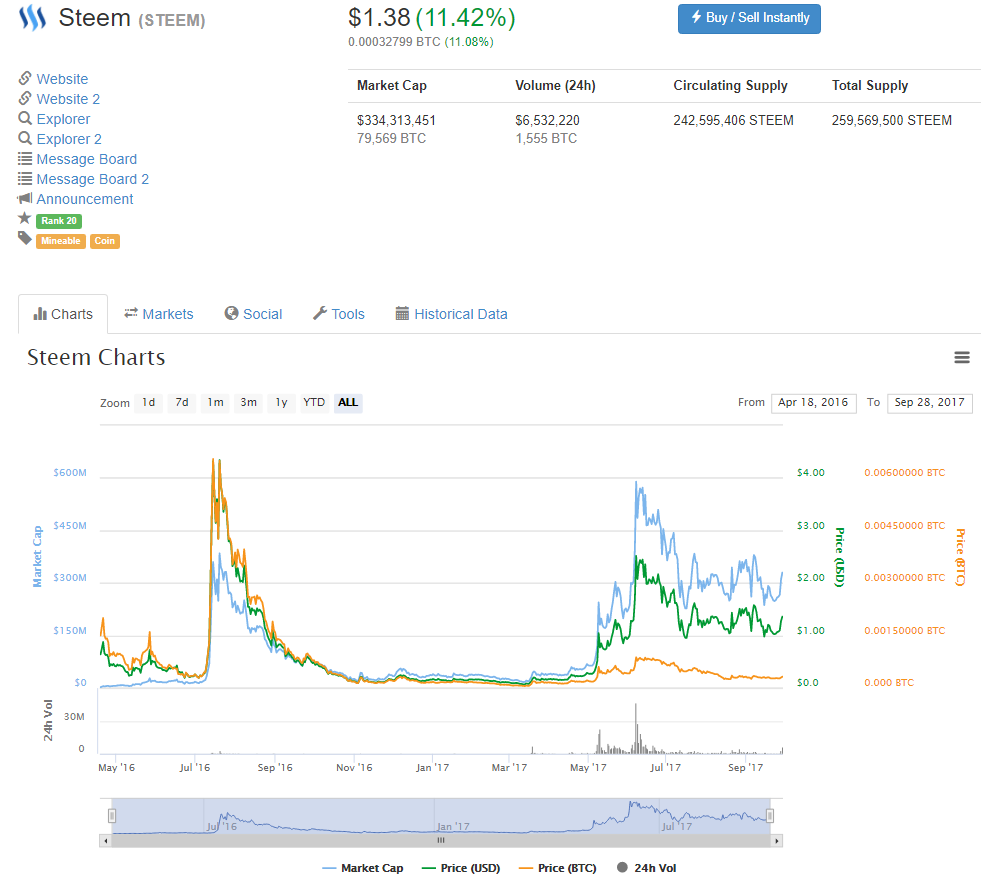Click the navigator horizontal scrollbar thumb
This screenshot has width=987, height=881.
point(441,841)
